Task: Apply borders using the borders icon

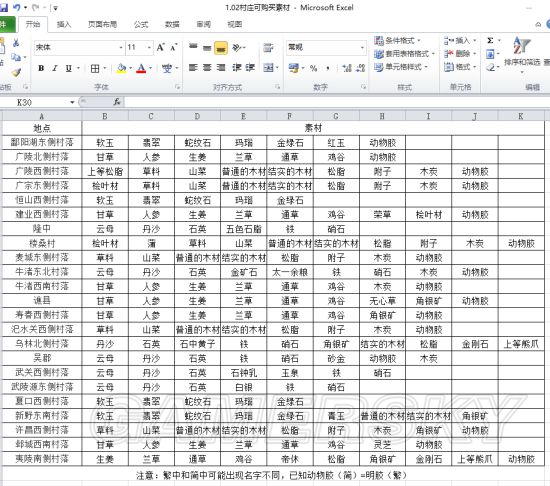Action: pyautogui.click(x=95, y=68)
